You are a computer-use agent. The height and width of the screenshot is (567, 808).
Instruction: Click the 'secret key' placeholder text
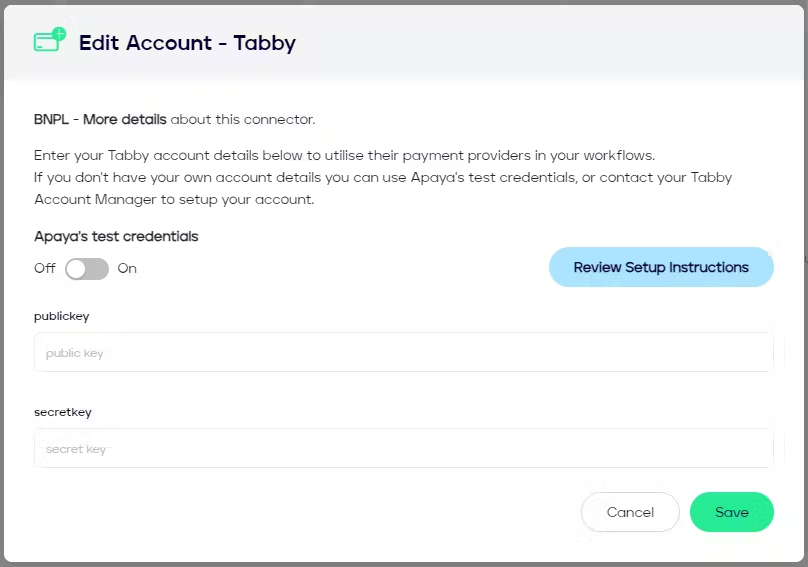(76, 449)
